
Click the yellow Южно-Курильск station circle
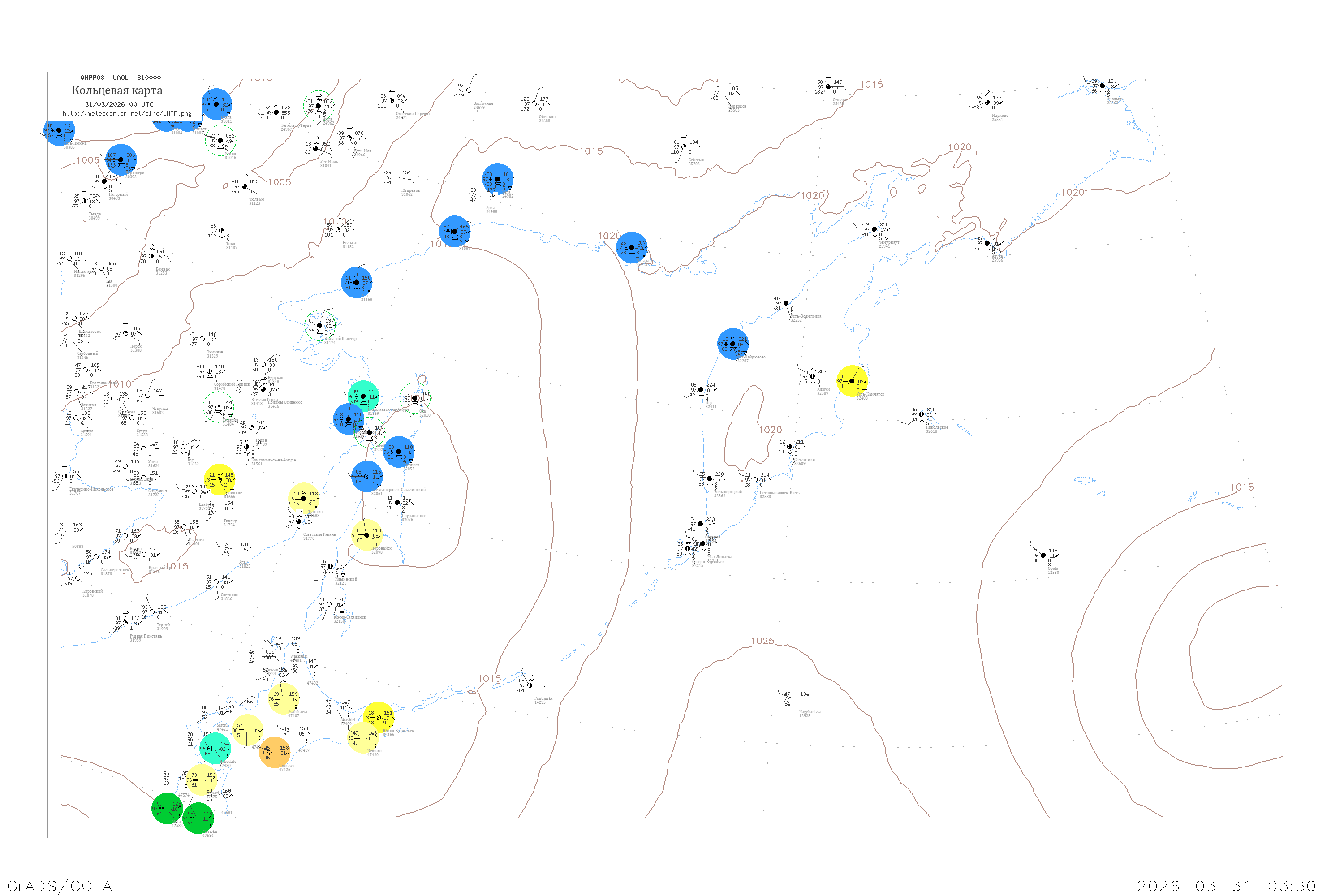click(378, 718)
